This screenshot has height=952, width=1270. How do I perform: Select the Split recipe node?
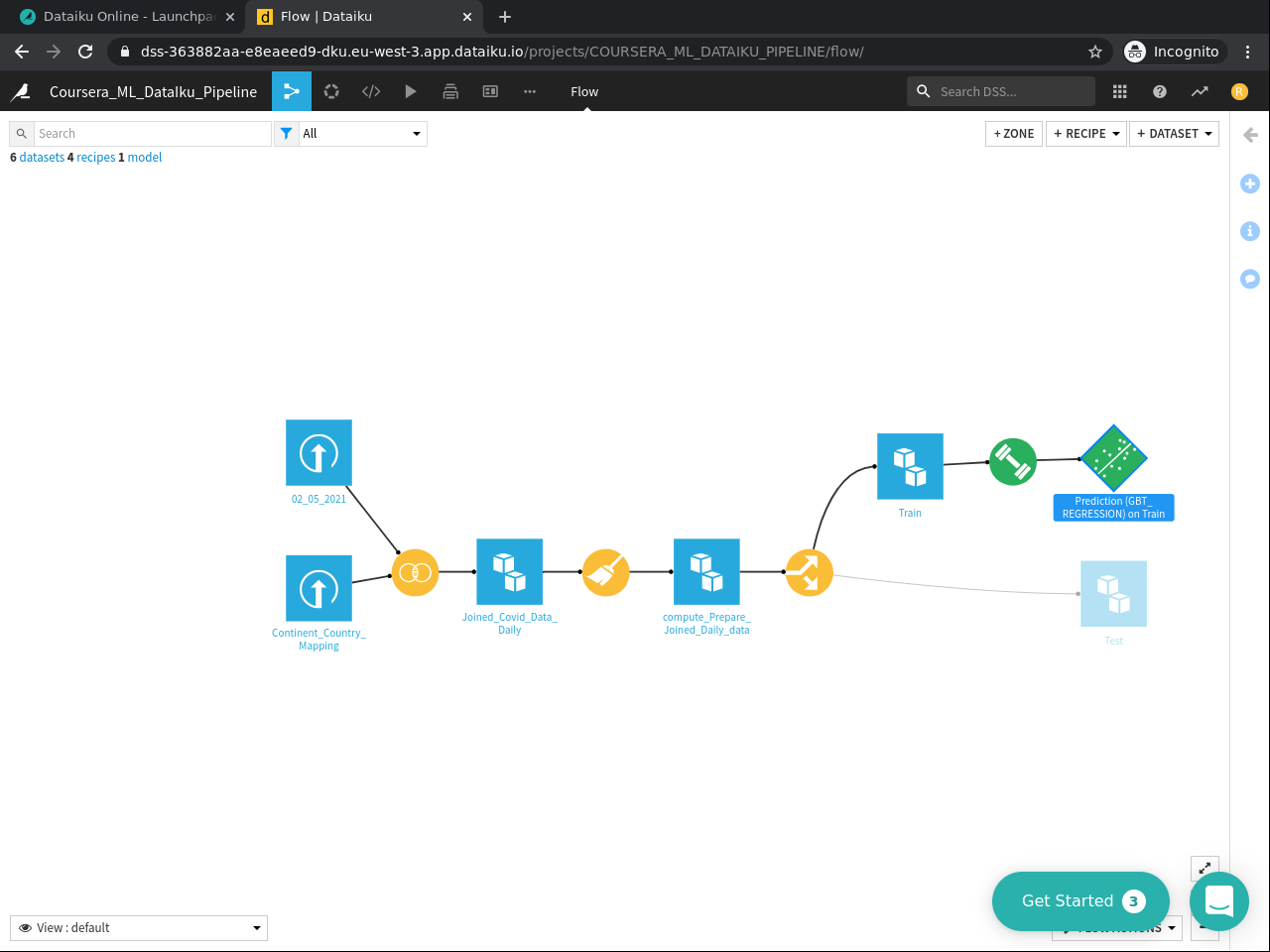tap(809, 572)
